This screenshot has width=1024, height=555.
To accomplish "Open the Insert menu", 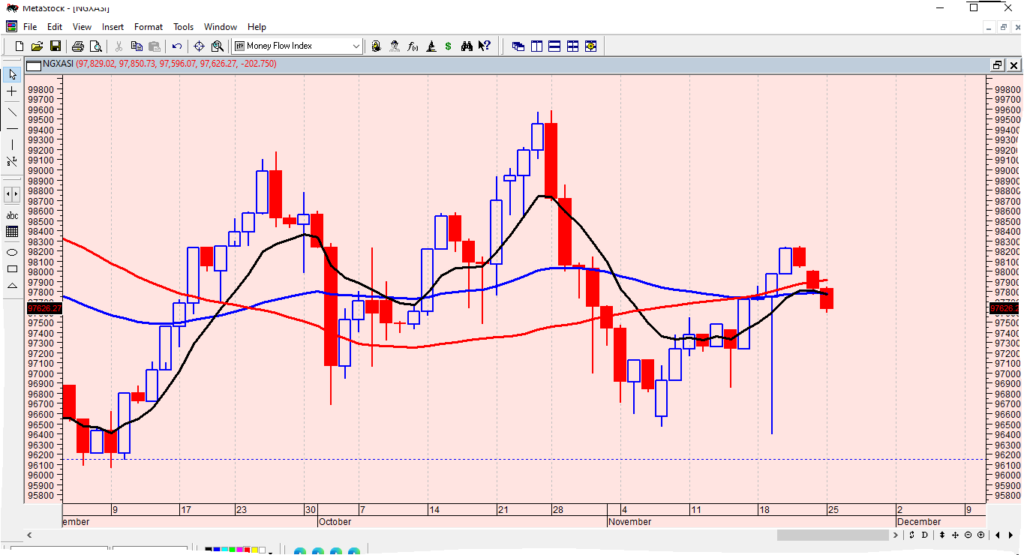I will click(113, 26).
